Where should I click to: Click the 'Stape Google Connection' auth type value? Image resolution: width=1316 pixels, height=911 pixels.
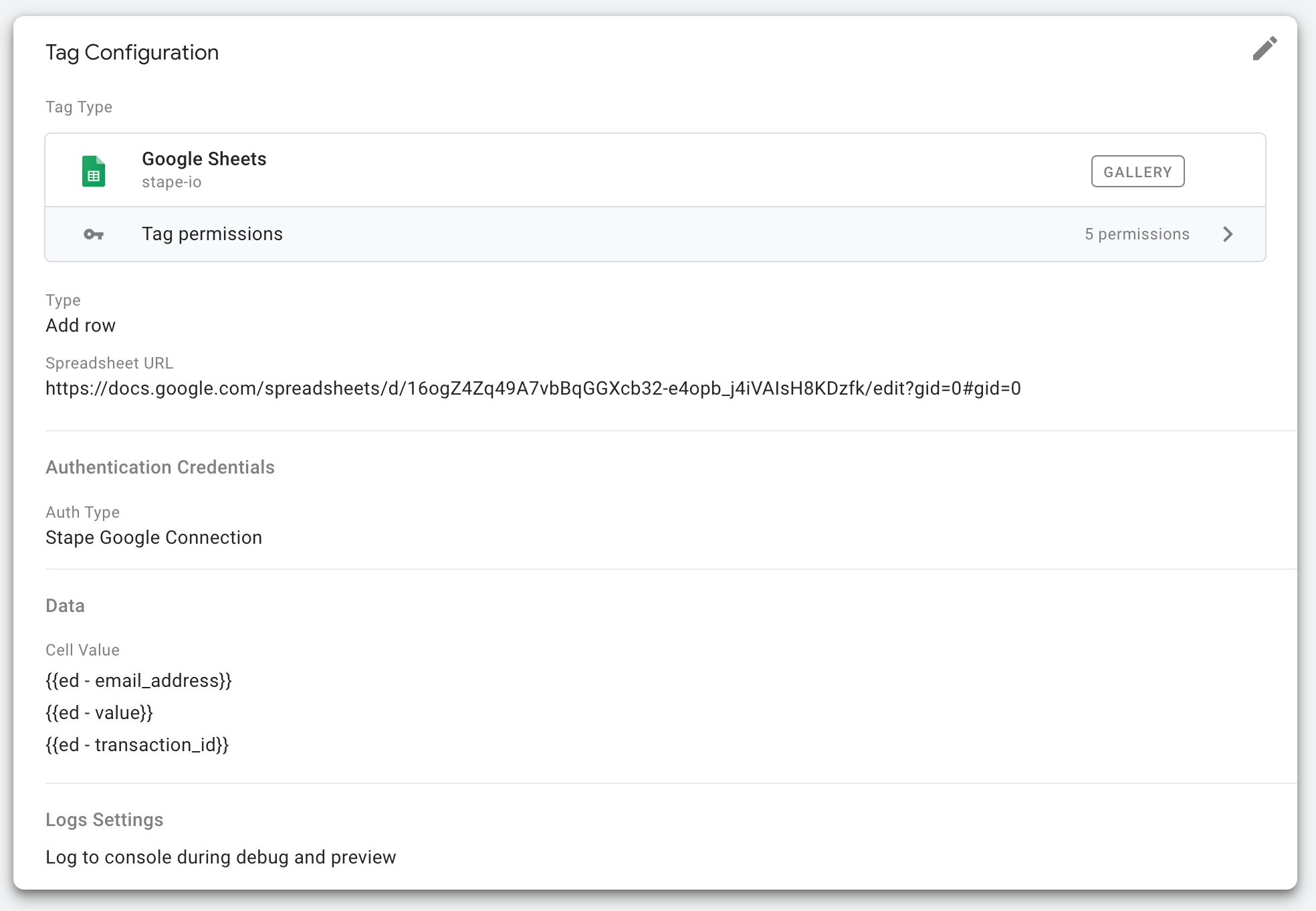[154, 538]
